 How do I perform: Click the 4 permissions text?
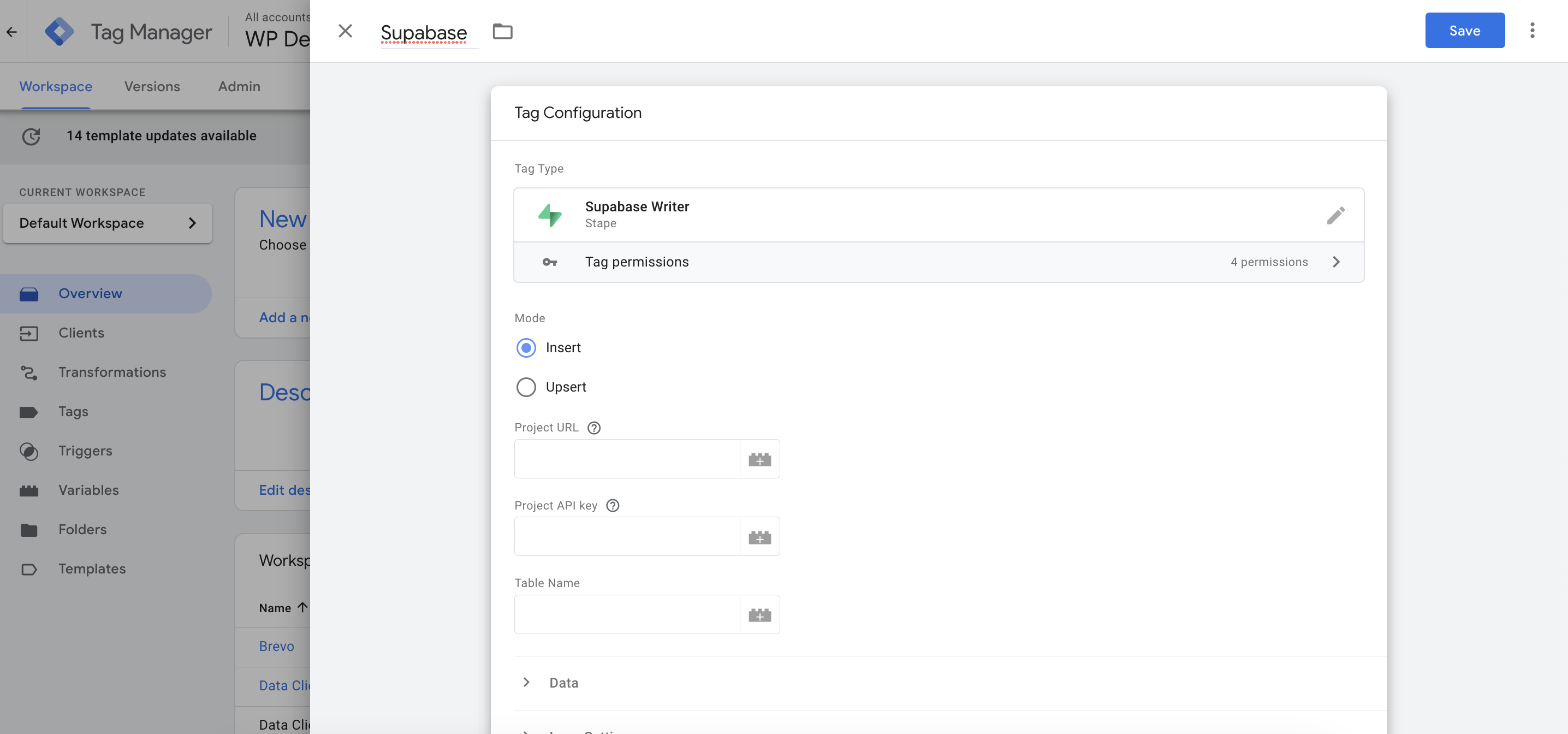click(x=1269, y=262)
